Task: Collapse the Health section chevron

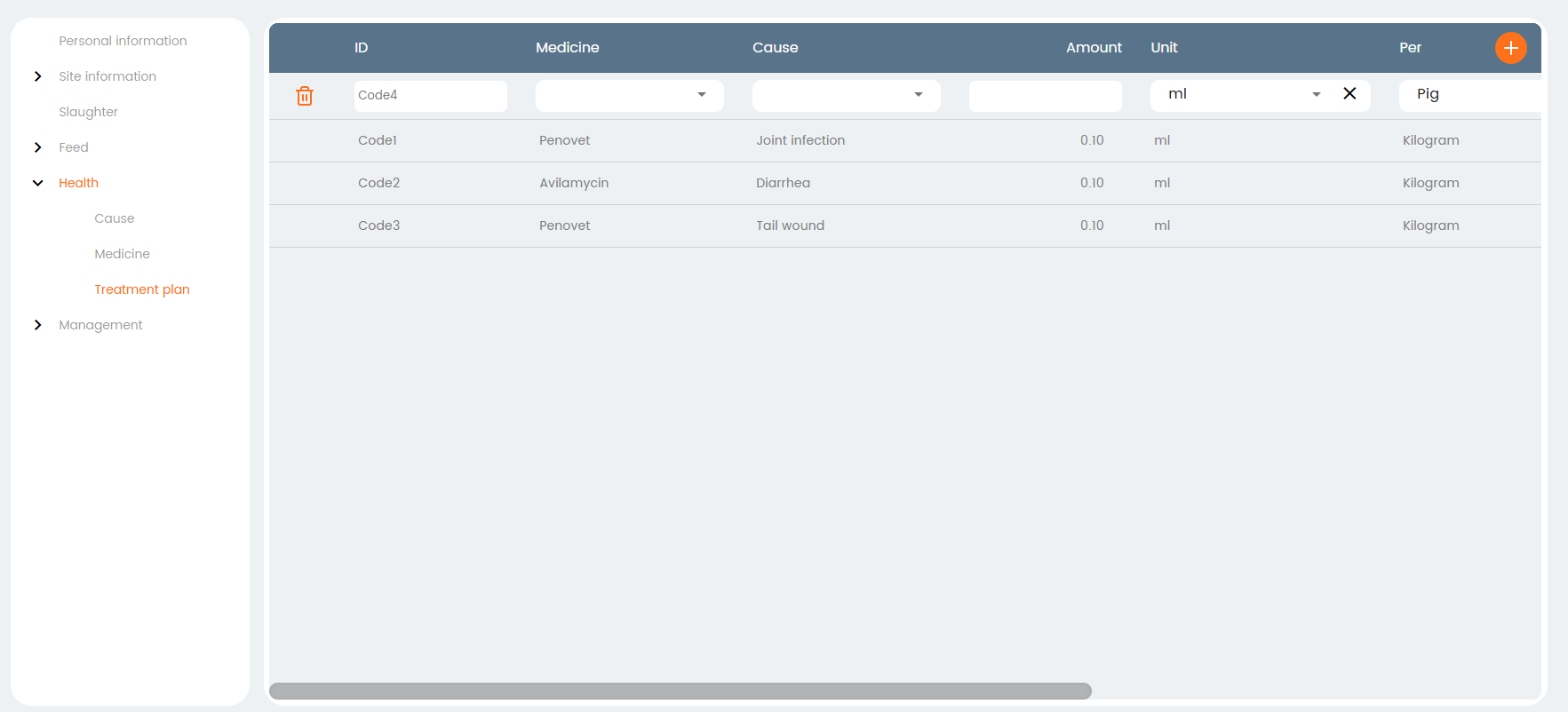Action: coord(37,183)
